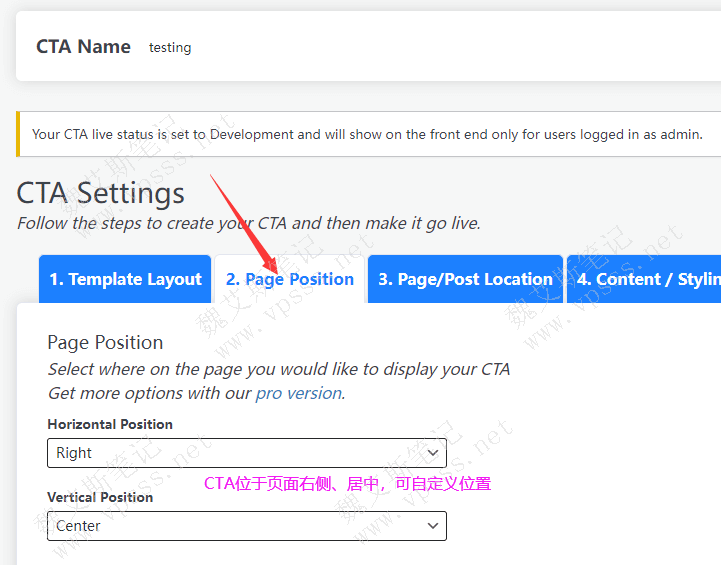Click the pink Chinese annotation text
This screenshot has height=565, width=721.
pyautogui.click(x=347, y=484)
